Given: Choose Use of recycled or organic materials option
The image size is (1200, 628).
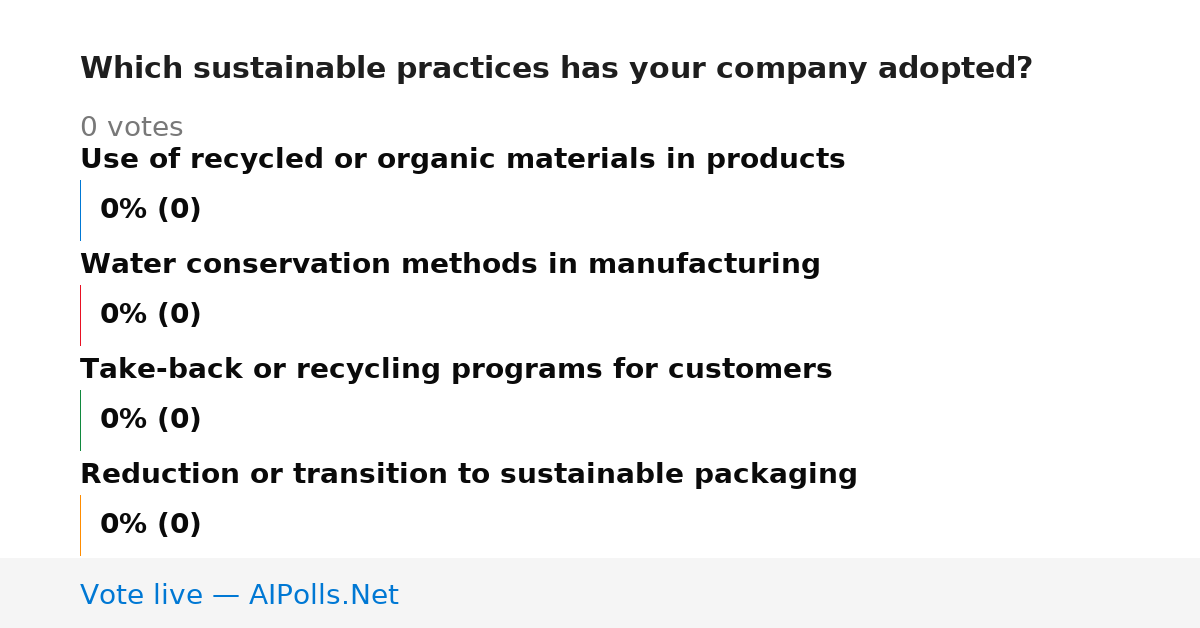Looking at the screenshot, I should click(462, 160).
